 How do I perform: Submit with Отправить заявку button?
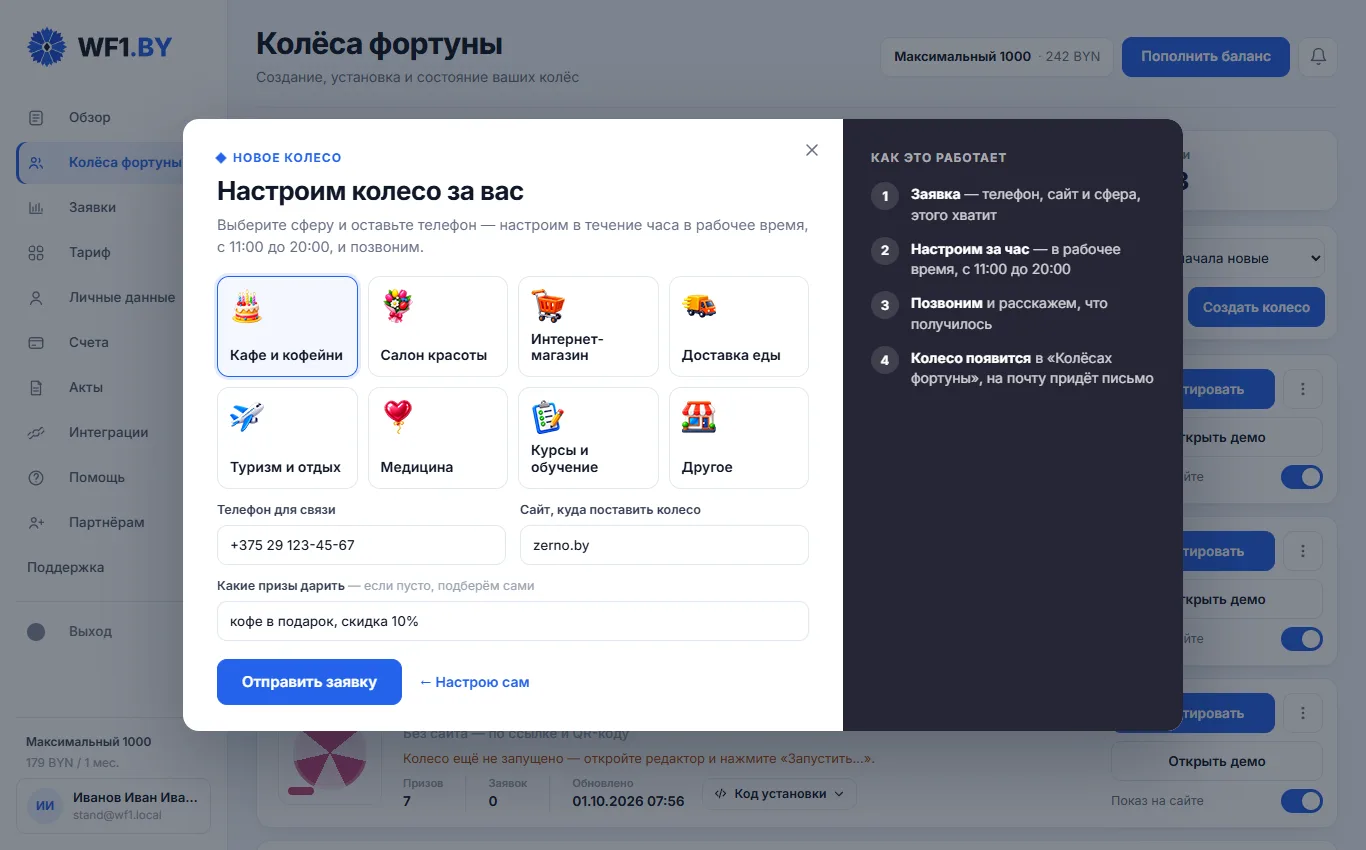coord(309,682)
